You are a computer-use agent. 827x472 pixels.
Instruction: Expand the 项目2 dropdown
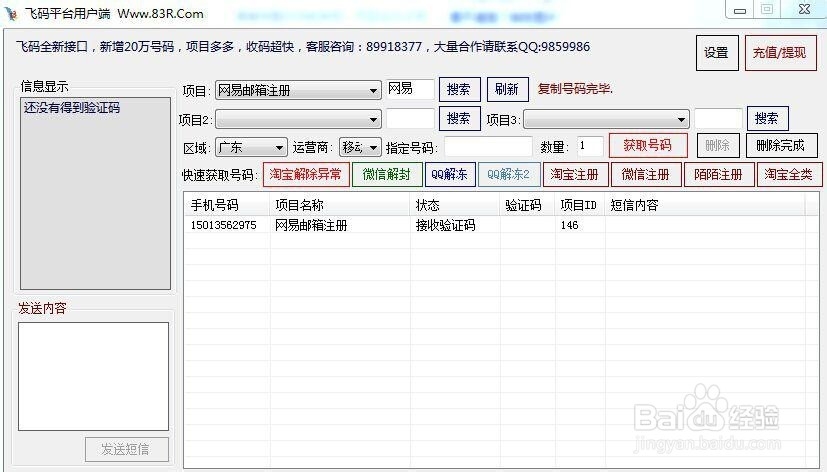(x=298, y=120)
